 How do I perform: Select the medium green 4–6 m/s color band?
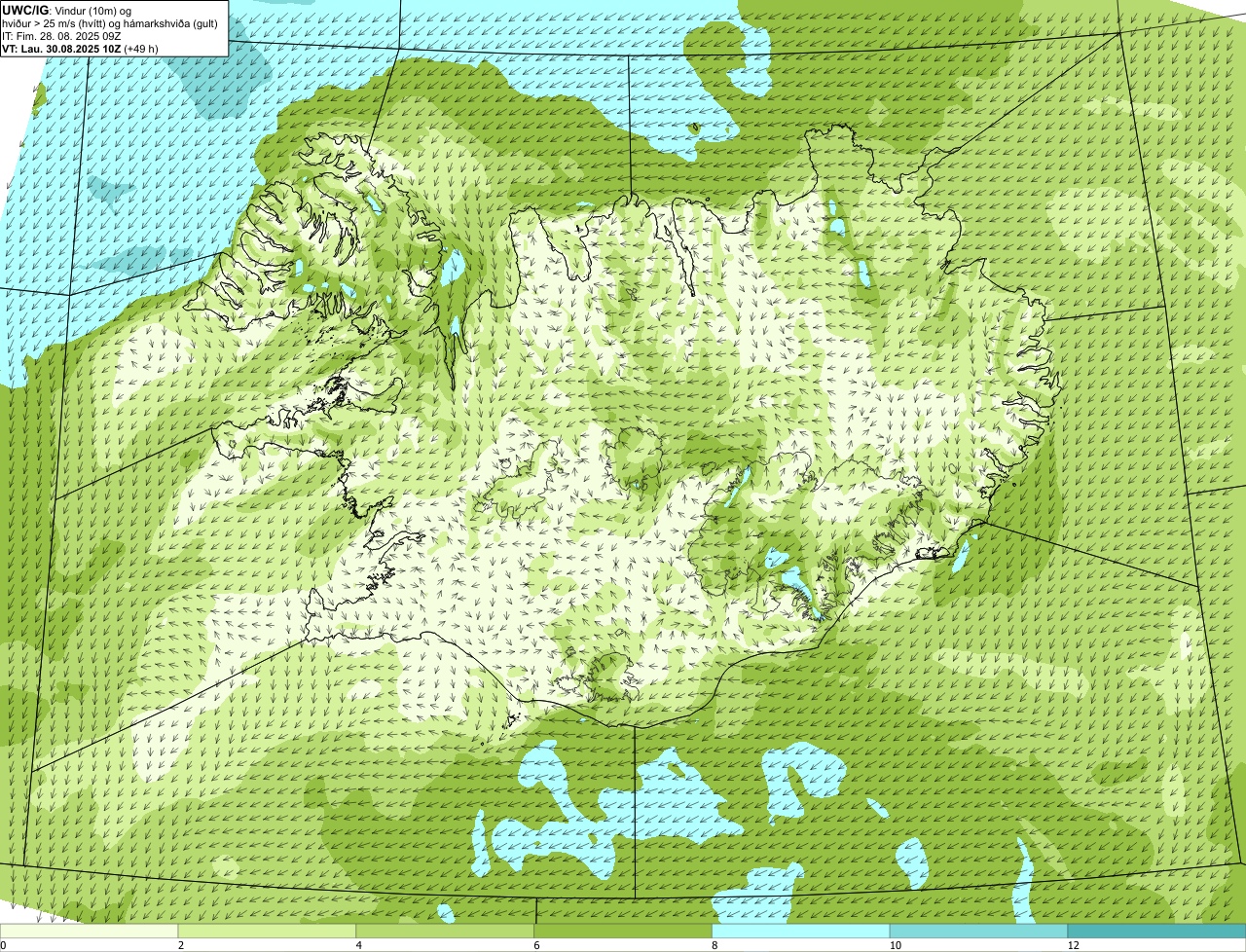[445, 931]
